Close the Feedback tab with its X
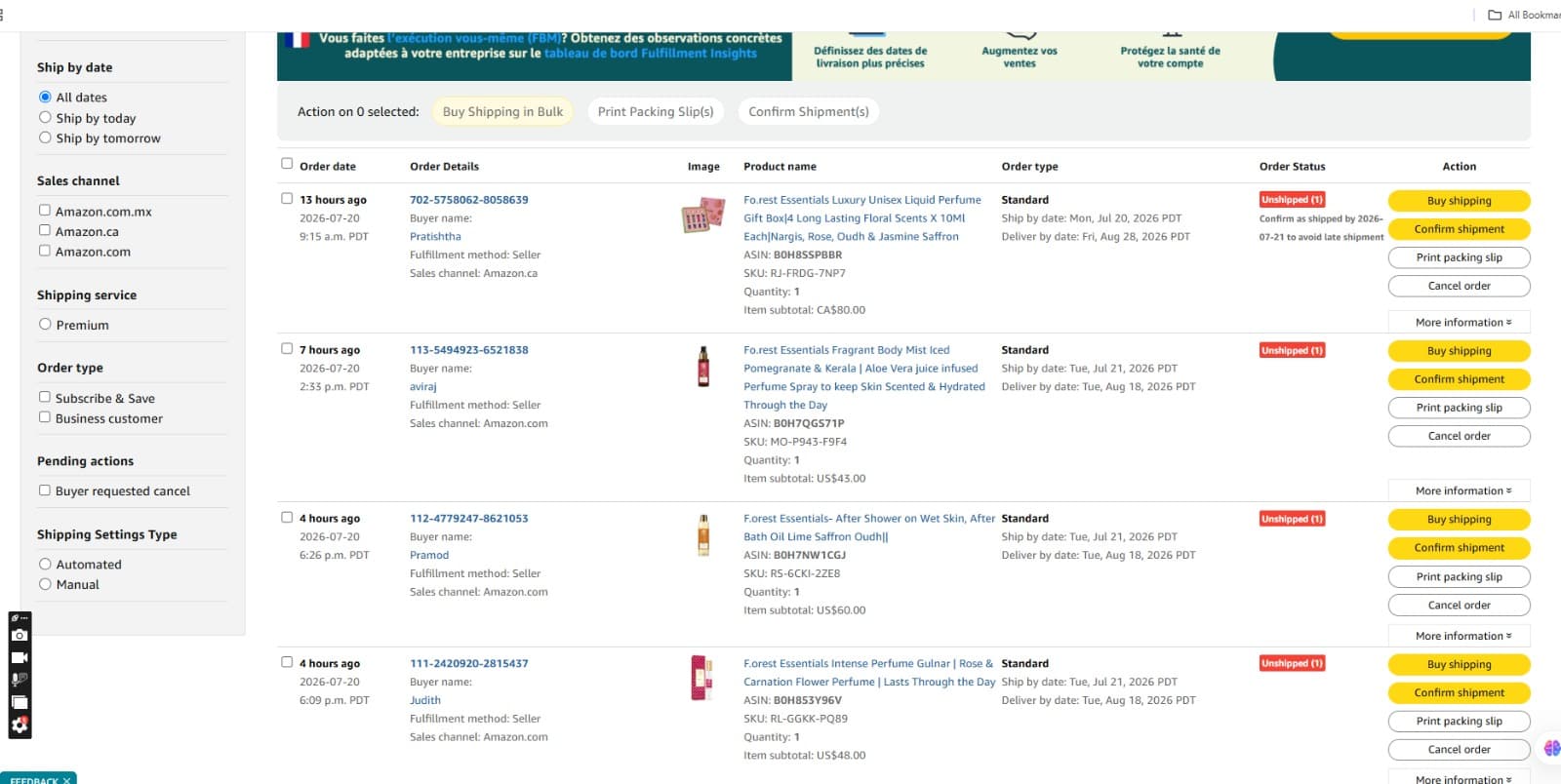 66,780
